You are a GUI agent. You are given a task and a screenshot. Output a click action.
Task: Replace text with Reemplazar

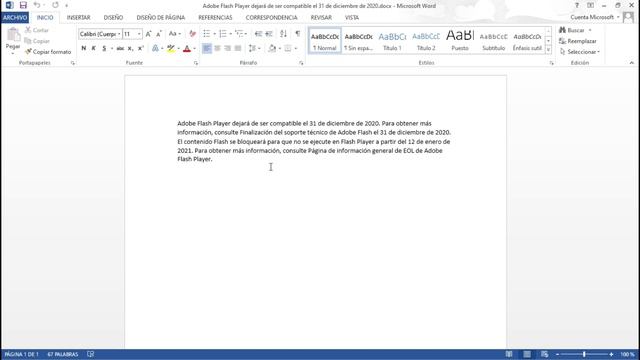[578, 41]
